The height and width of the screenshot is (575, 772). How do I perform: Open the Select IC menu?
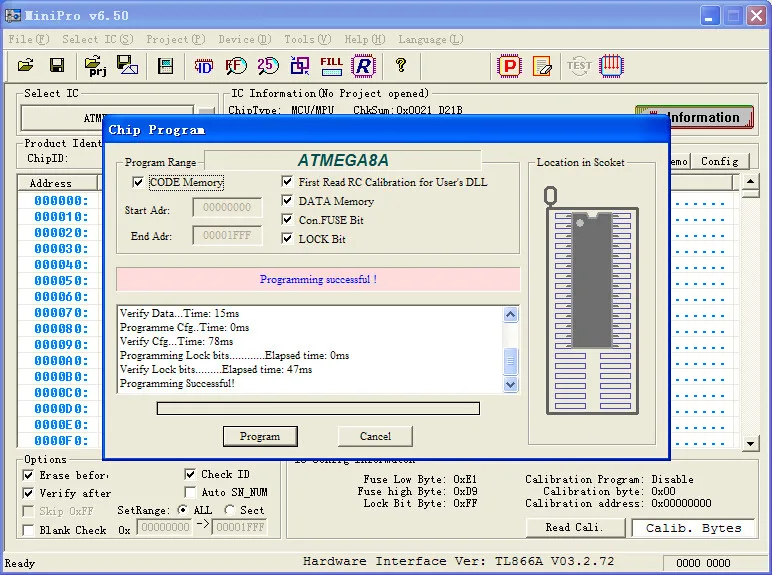click(x=97, y=39)
